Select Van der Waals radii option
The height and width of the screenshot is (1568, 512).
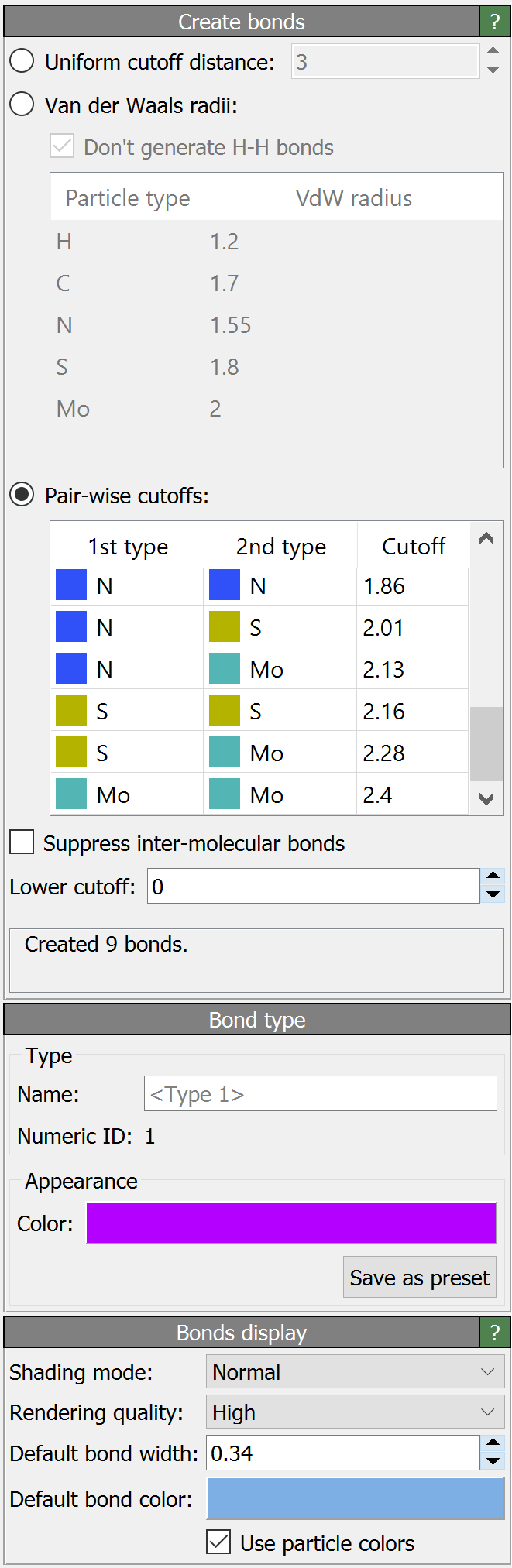pos(22,105)
